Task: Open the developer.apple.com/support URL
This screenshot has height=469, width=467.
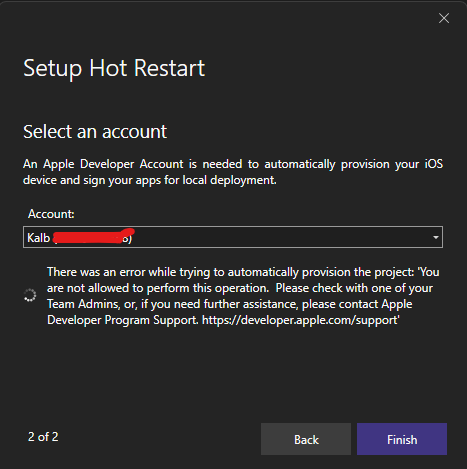Action: pyautogui.click(x=300, y=320)
